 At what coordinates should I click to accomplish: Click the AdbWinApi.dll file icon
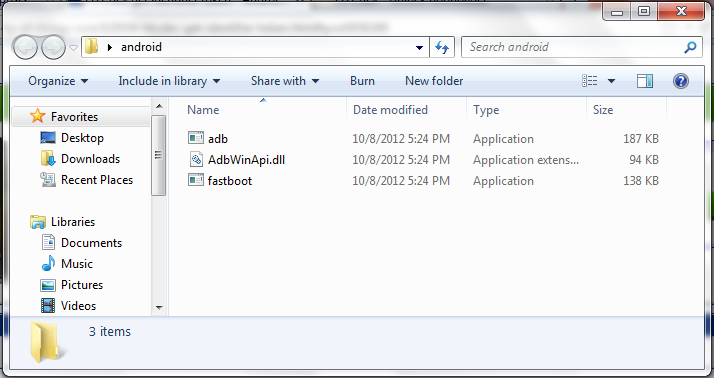pos(196,159)
